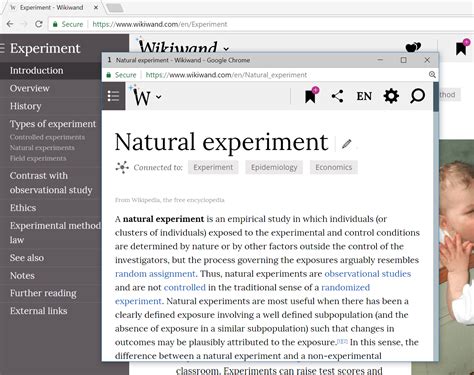The image size is (474, 375).
Task: Go back in the main browser window
Action: [10, 24]
